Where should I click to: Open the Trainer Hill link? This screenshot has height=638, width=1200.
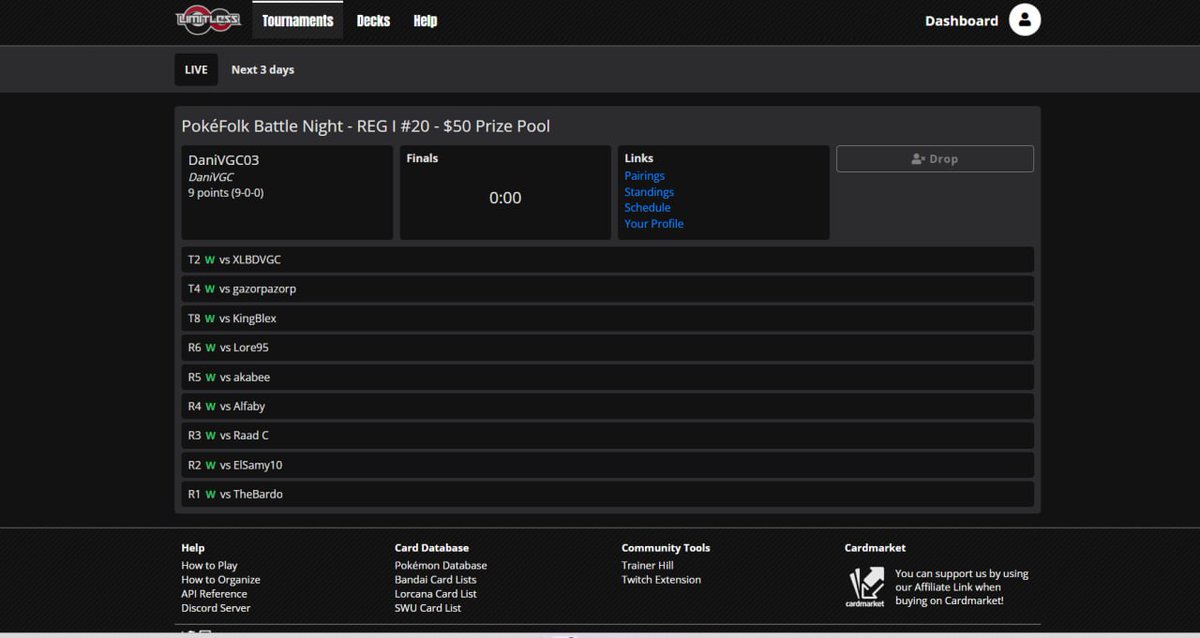tap(648, 566)
